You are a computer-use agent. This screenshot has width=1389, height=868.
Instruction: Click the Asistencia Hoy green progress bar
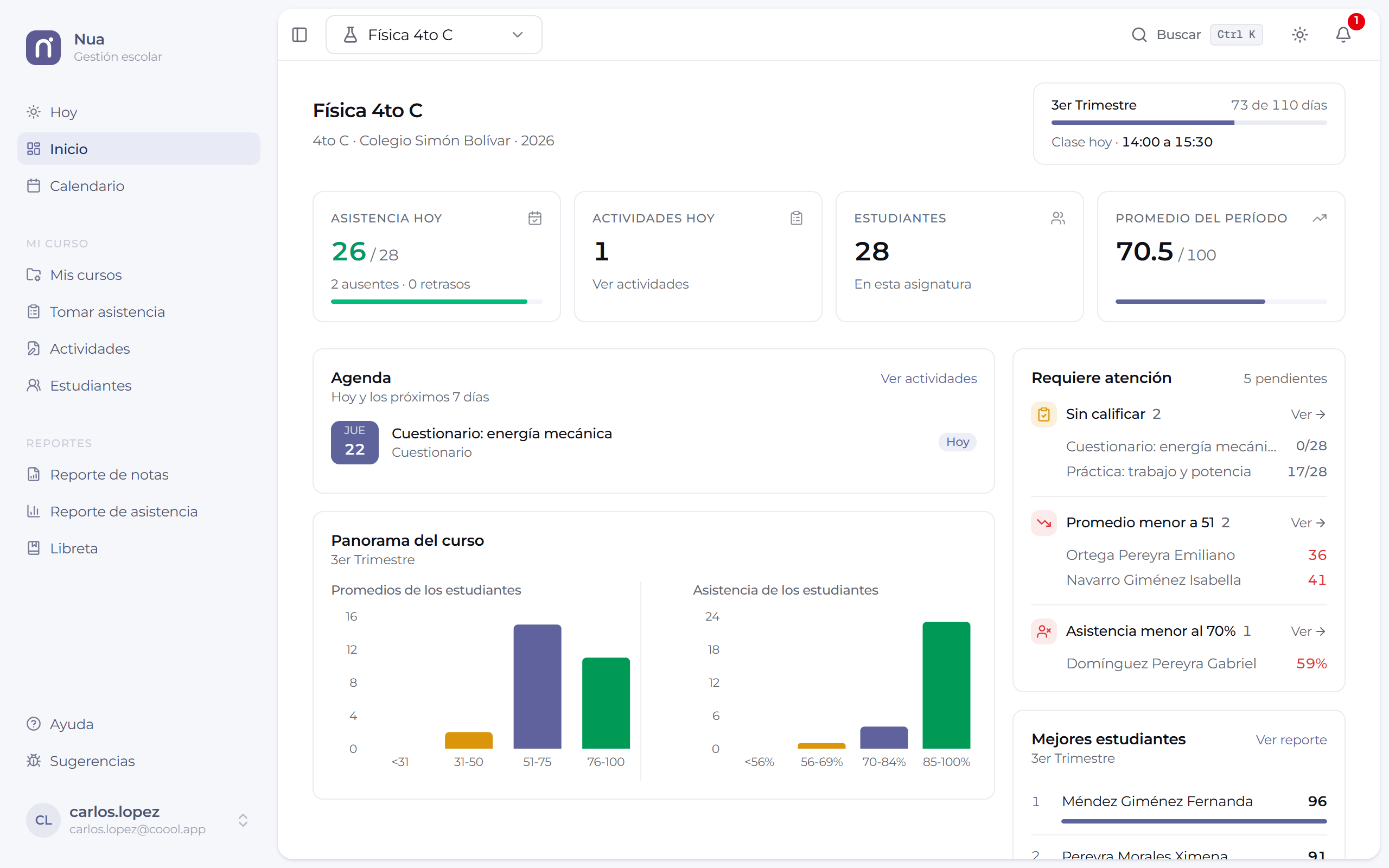tap(436, 302)
